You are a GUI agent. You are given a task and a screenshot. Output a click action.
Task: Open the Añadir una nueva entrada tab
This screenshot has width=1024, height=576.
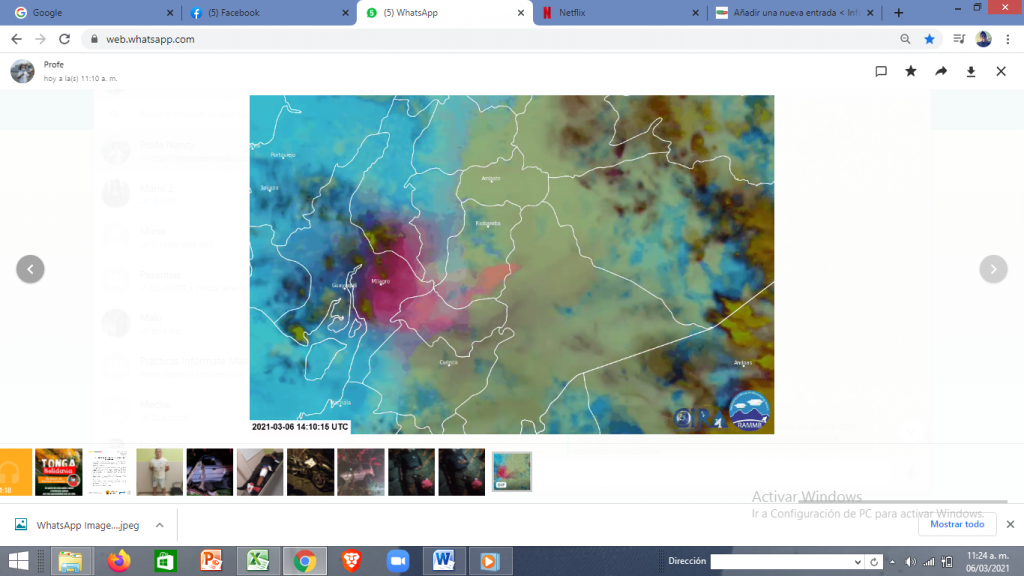click(794, 13)
